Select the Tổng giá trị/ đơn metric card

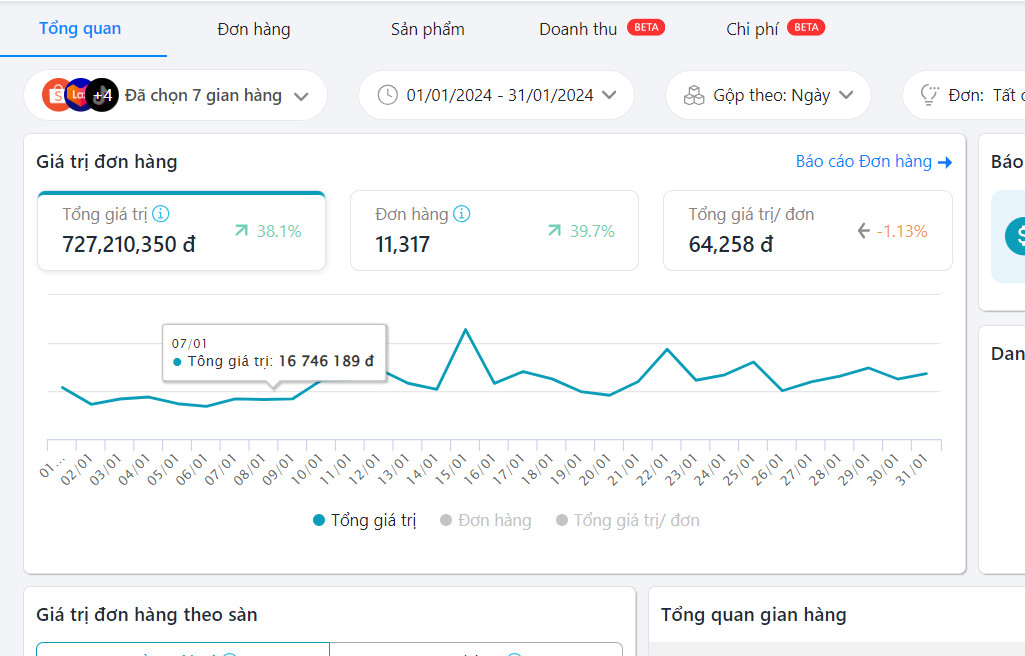click(x=807, y=230)
